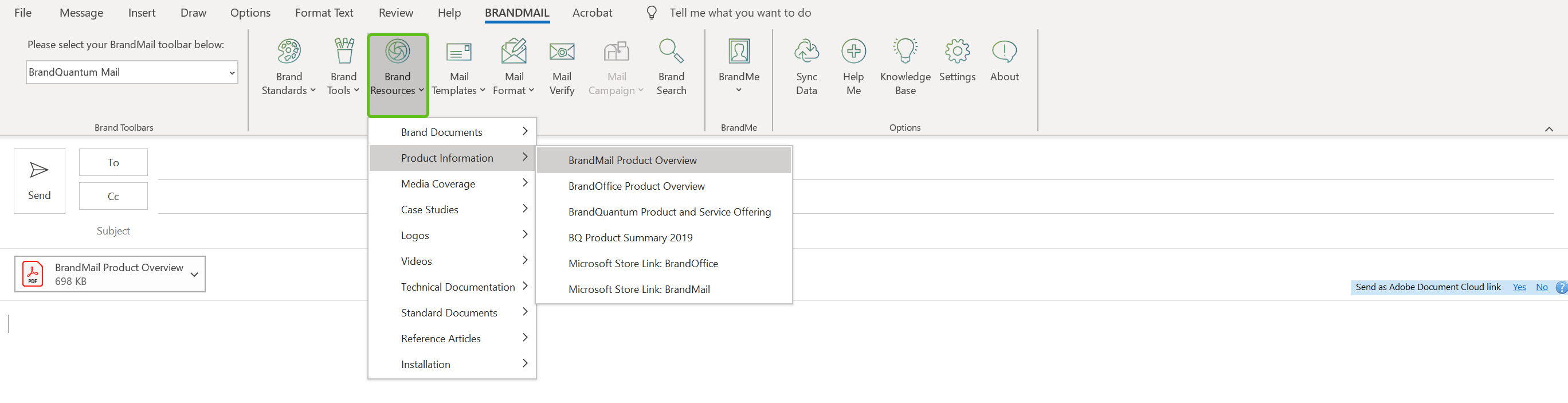
Task: Click Yes for Adobe Document Cloud link
Action: point(1519,287)
